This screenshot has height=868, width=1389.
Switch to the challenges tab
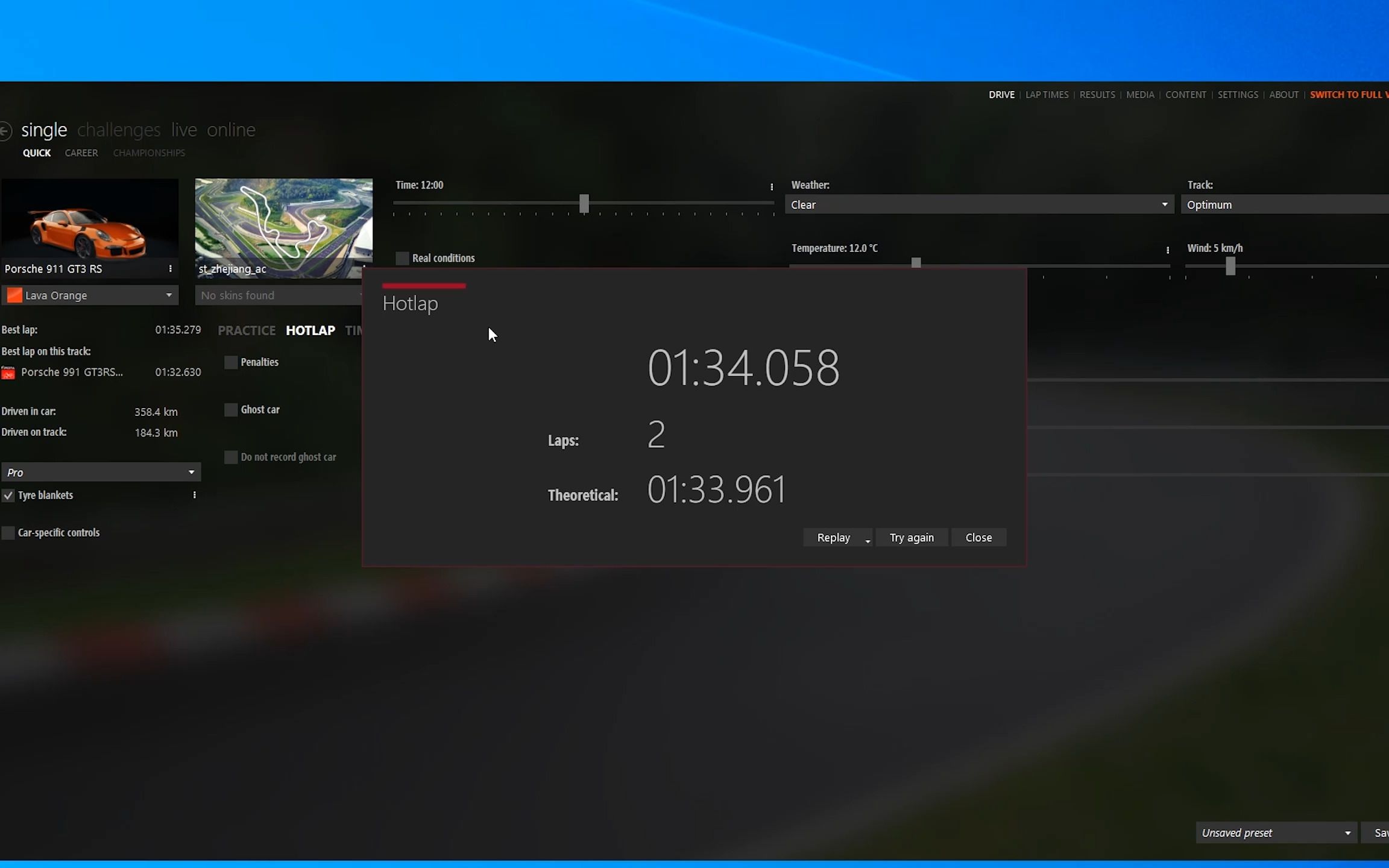click(x=119, y=130)
